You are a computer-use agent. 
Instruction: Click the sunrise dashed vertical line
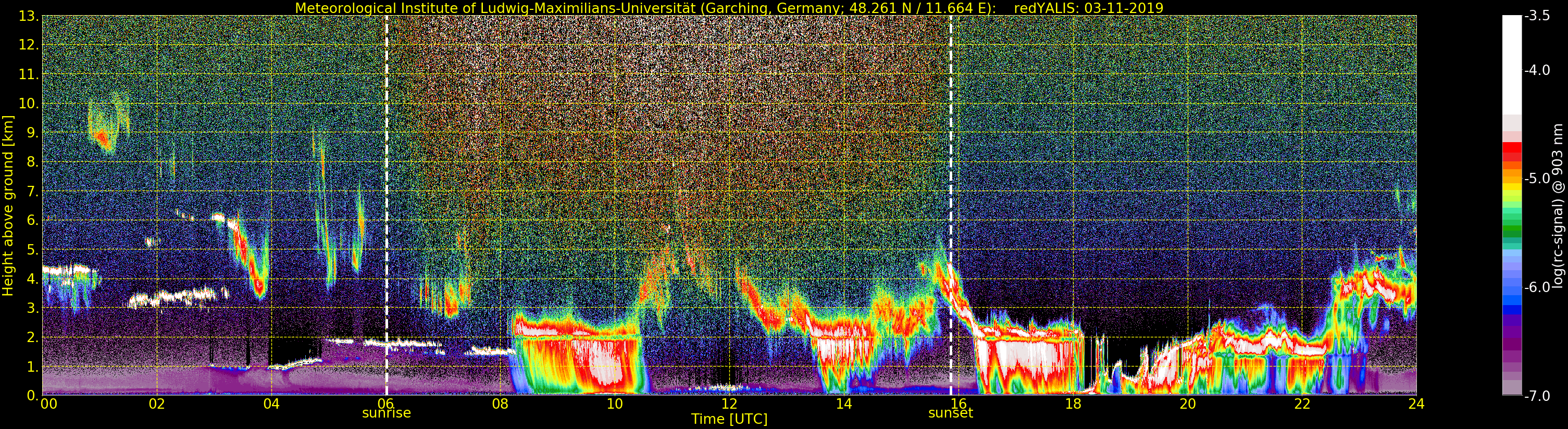387,205
